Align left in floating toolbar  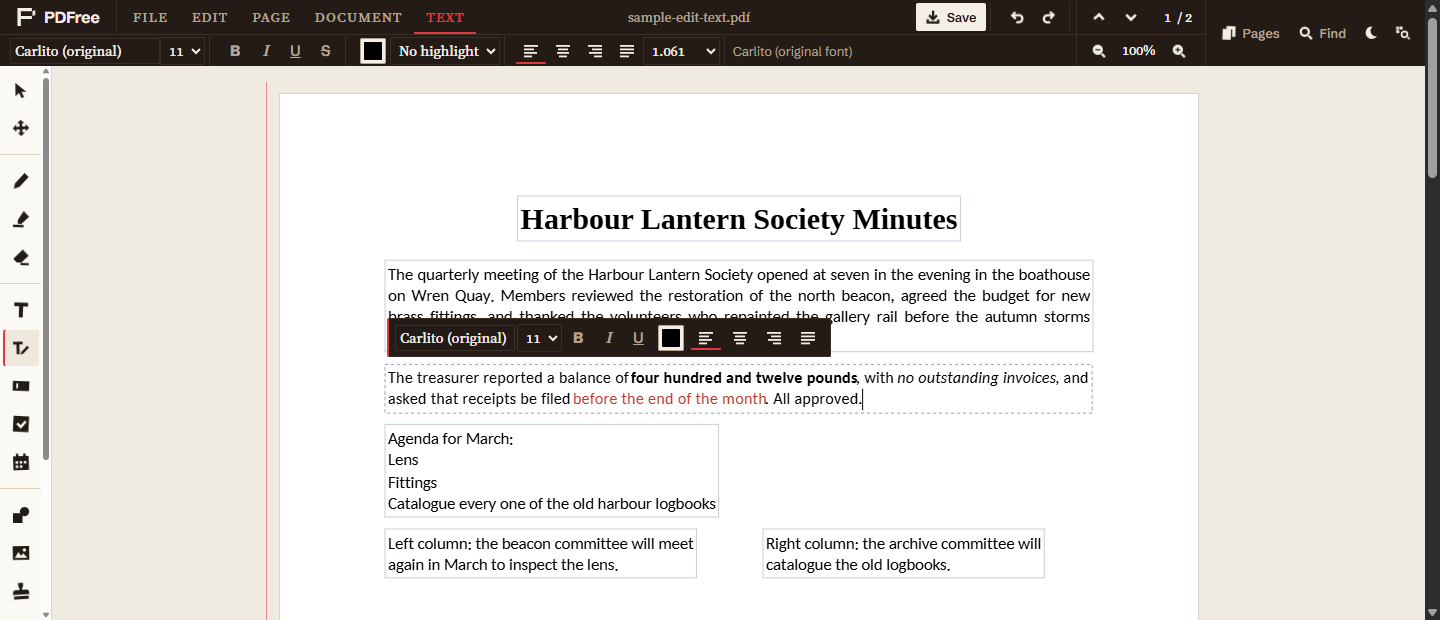point(706,338)
